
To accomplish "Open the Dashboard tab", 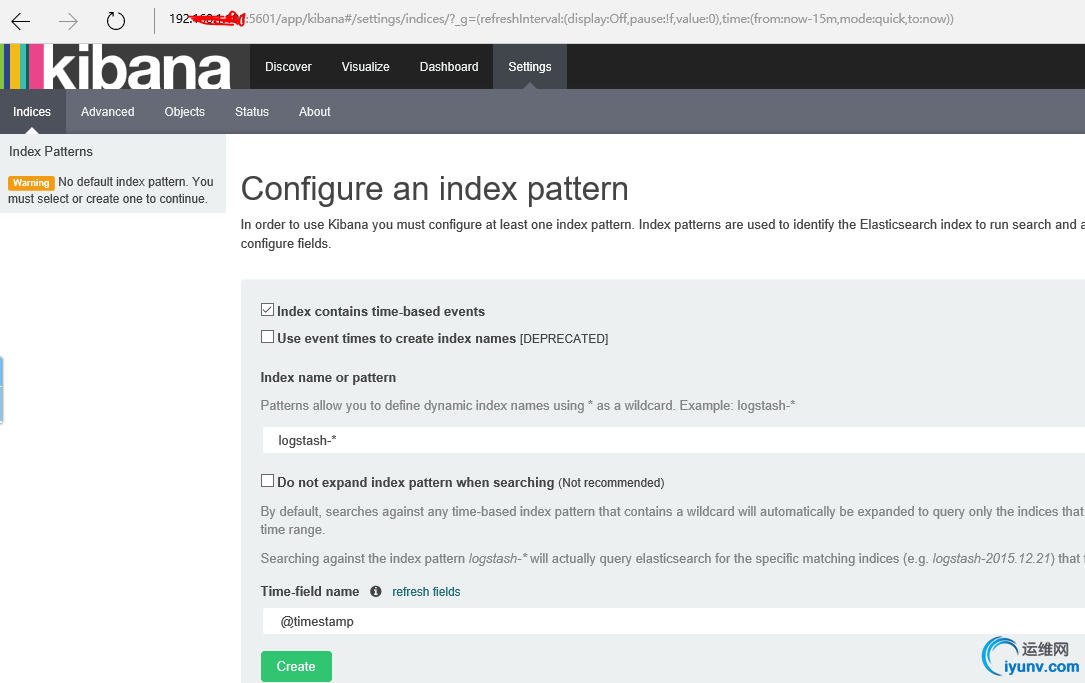I will [x=448, y=66].
